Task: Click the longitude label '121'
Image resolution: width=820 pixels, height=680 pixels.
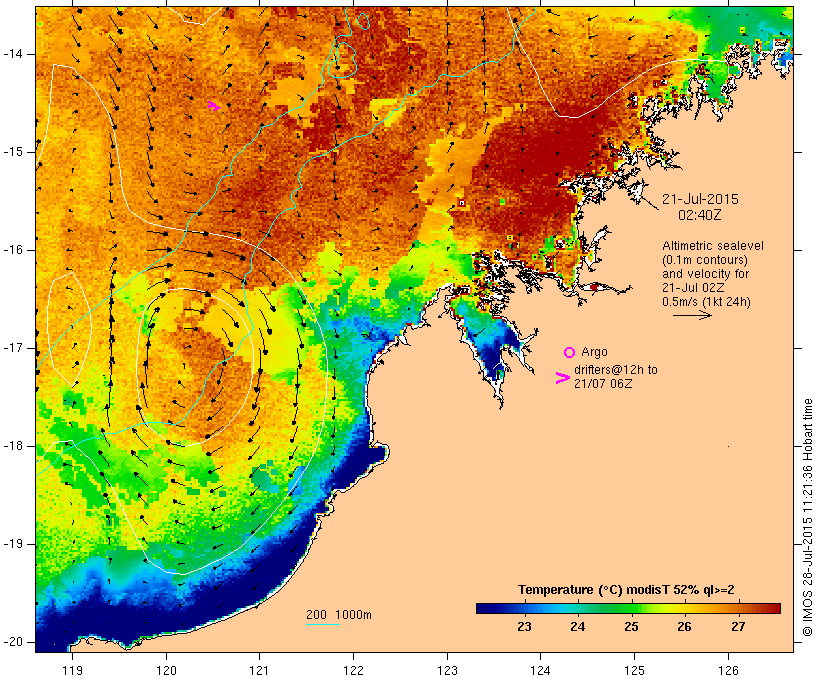Action: 259,670
